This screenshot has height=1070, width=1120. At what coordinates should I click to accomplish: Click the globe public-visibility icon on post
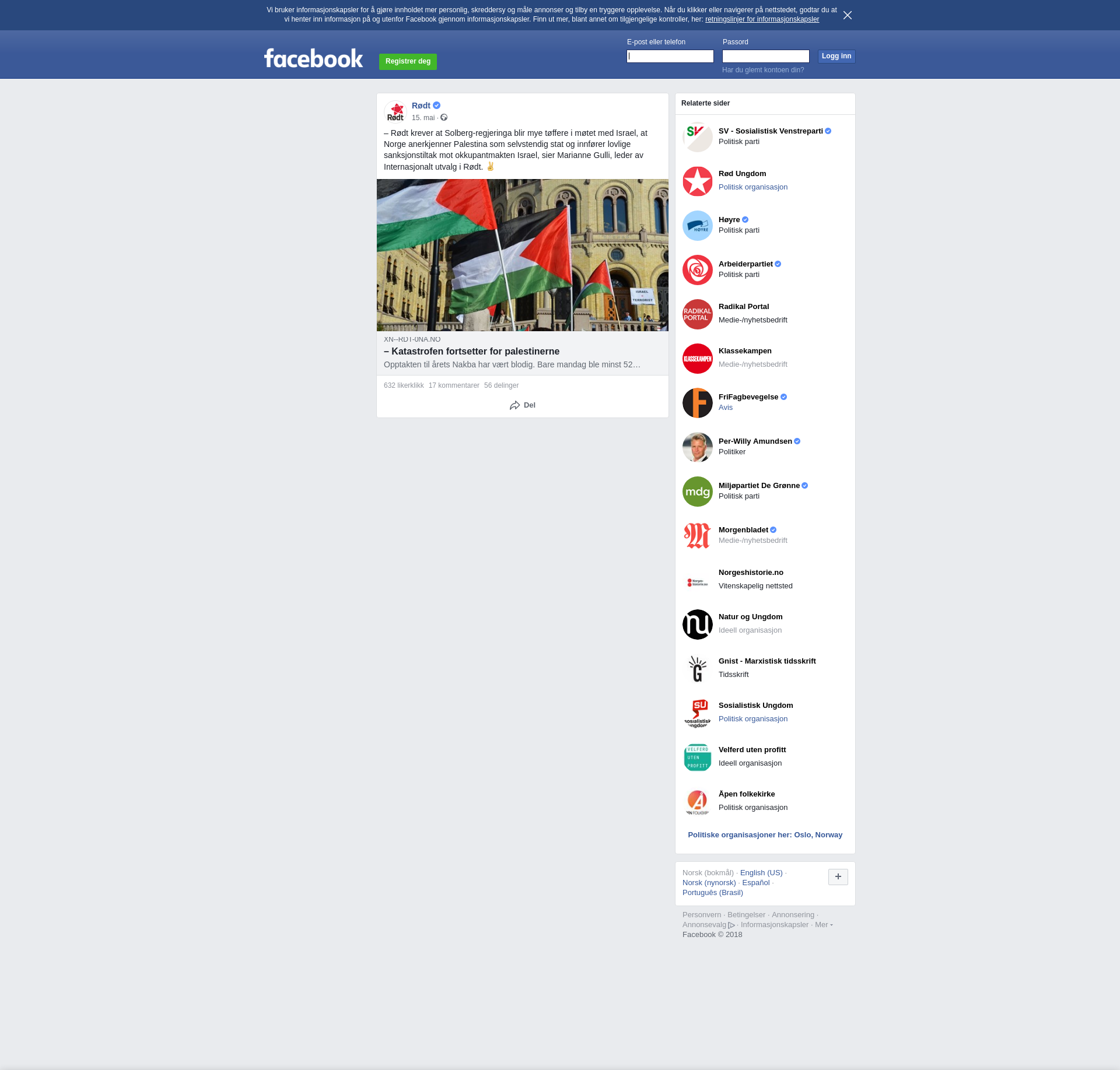[x=444, y=118]
